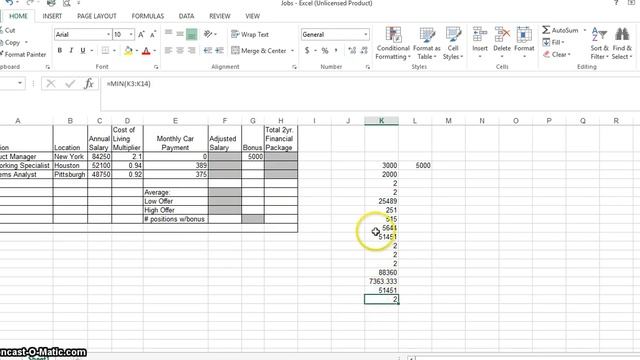This screenshot has width=640, height=360.
Task: Apply Percent Style
Action: click(325, 51)
